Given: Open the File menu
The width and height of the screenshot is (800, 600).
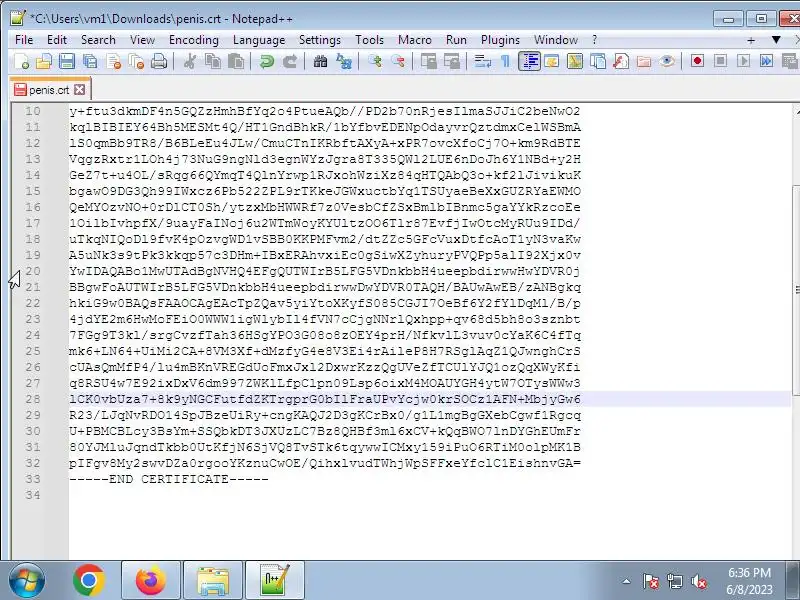Looking at the screenshot, I should point(24,40).
